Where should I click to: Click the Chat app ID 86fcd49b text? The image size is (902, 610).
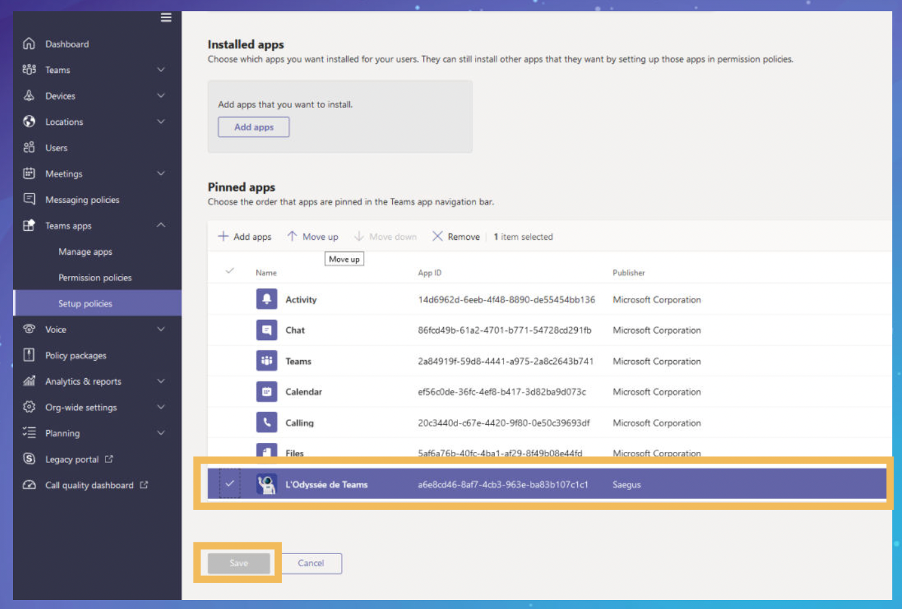[x=504, y=330]
